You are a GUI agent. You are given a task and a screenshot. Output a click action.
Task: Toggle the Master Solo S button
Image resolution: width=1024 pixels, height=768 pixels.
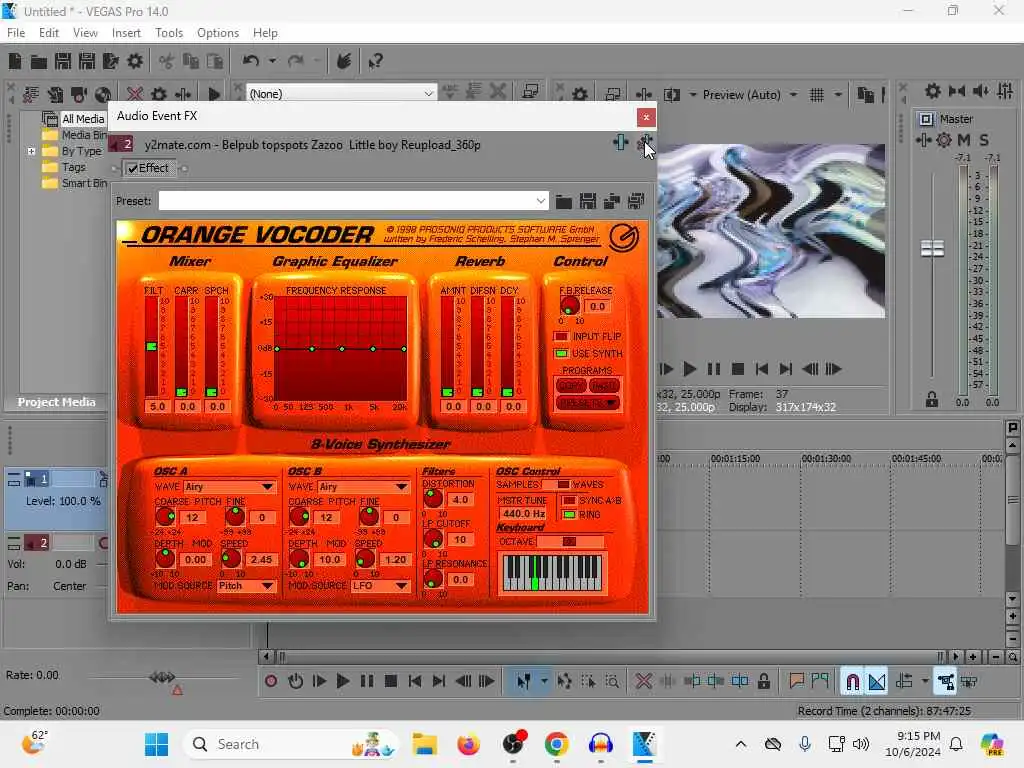click(x=984, y=140)
